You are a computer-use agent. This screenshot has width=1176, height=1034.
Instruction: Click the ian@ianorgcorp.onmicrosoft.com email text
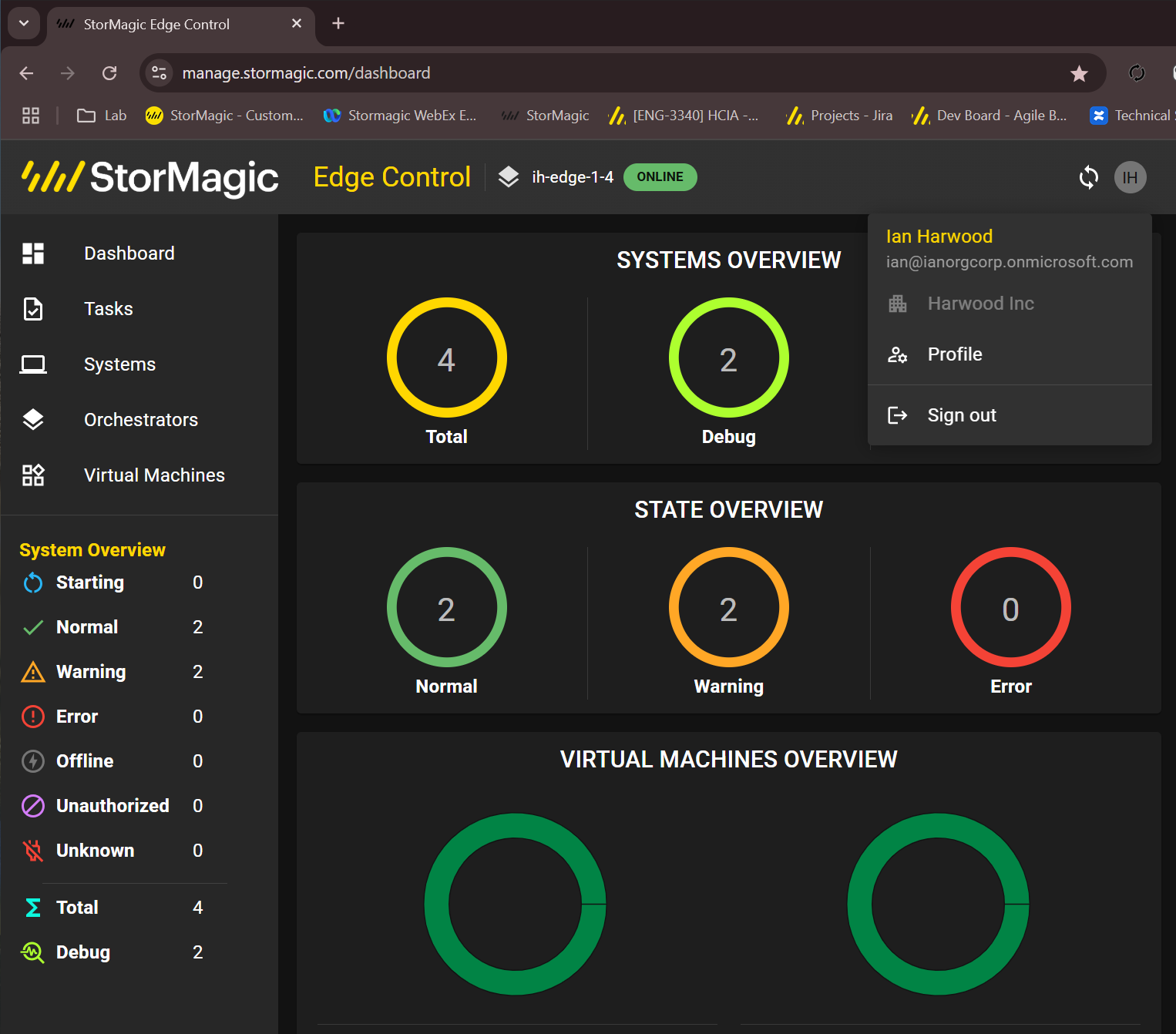pos(1010,262)
